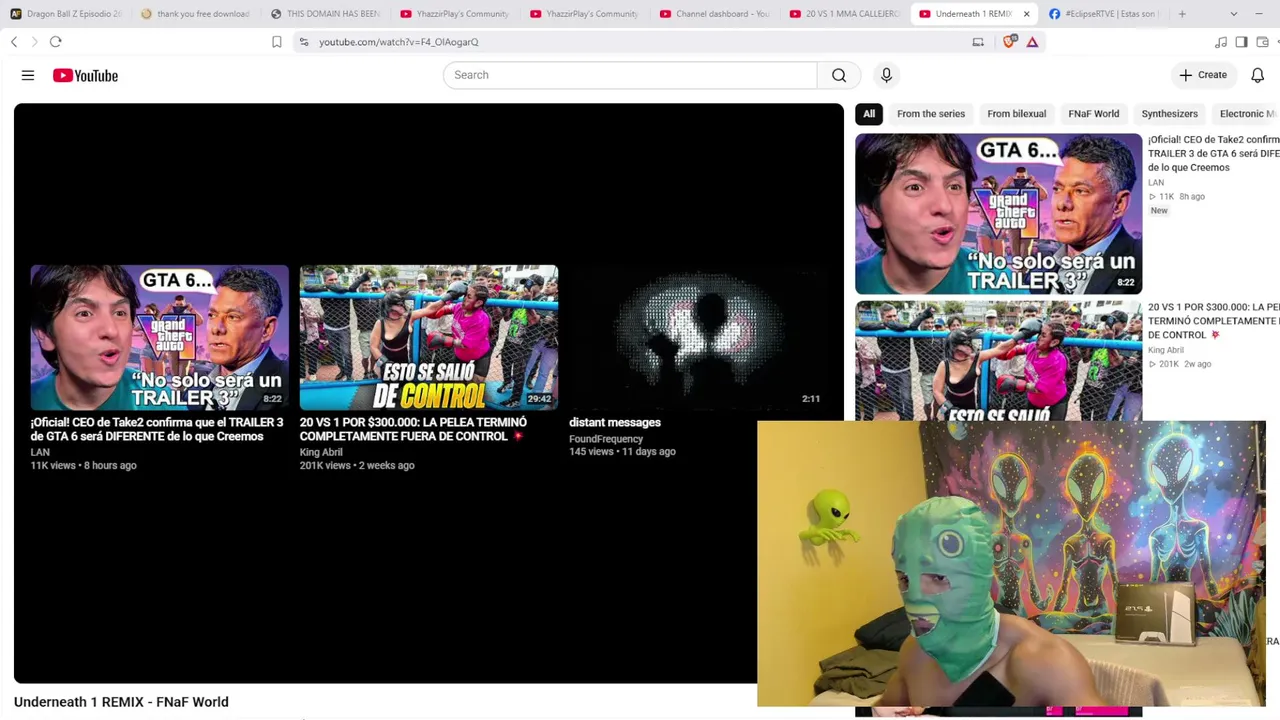The image size is (1280, 720).
Task: Switch to the 'thank you free download' tab
Action: [195, 14]
